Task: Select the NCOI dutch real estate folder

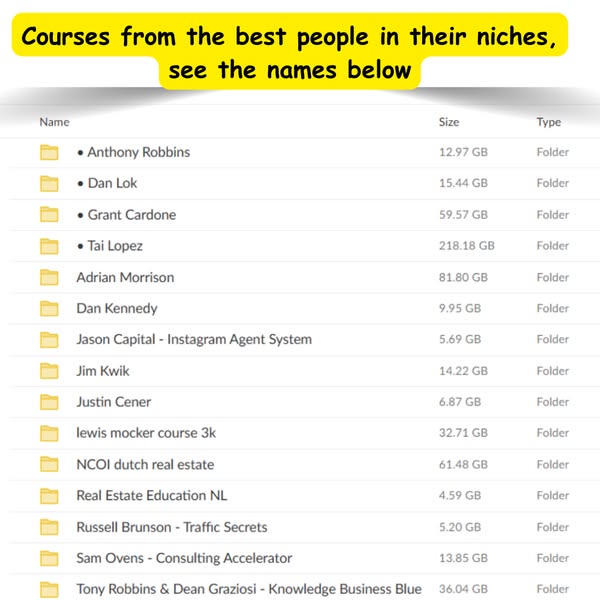Action: pos(145,464)
